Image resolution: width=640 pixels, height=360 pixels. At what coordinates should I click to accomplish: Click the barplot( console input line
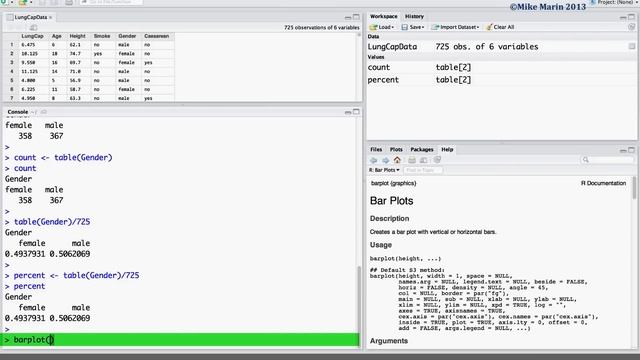180,340
